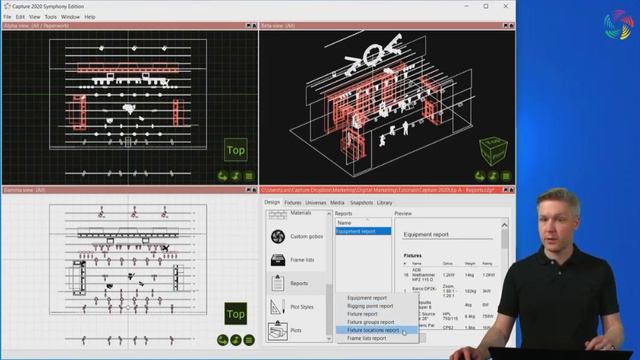Select the Equipment report row in Reports list
Image resolution: width=640 pixels, height=360 pixels.
point(363,231)
